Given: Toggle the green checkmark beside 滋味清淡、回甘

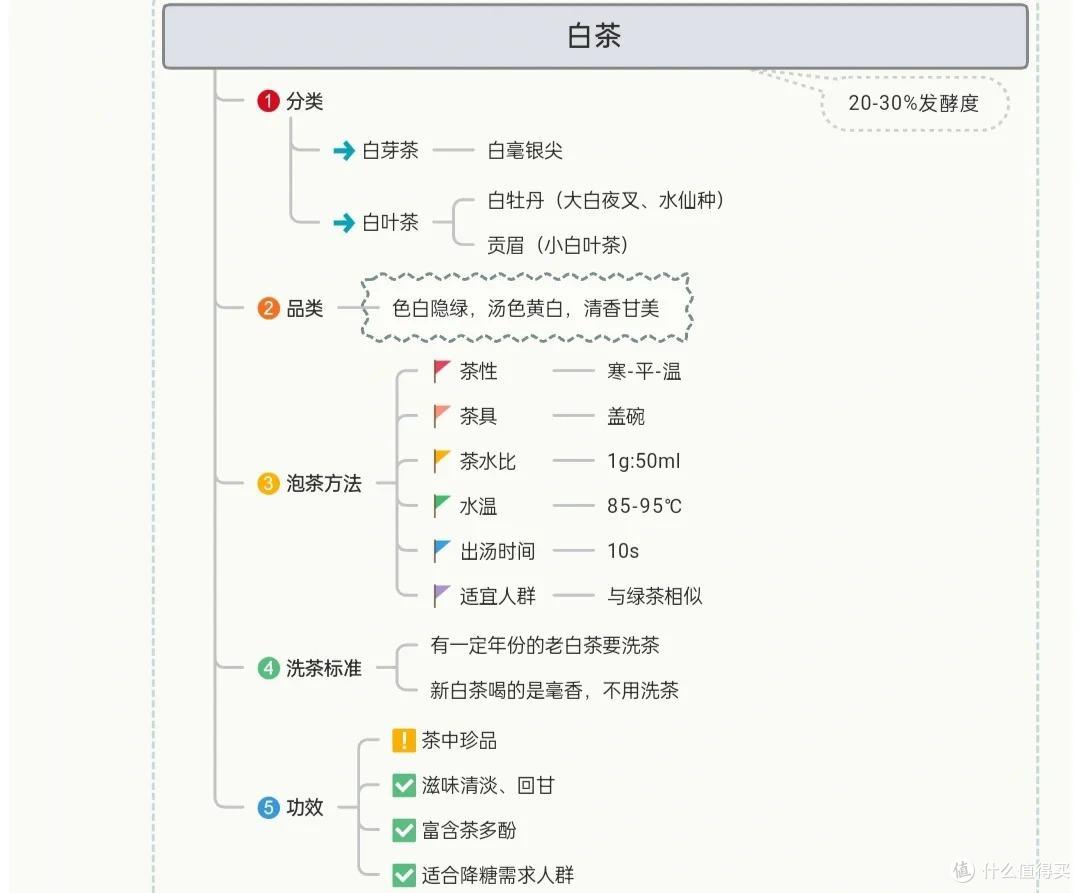Looking at the screenshot, I should pyautogui.click(x=404, y=786).
